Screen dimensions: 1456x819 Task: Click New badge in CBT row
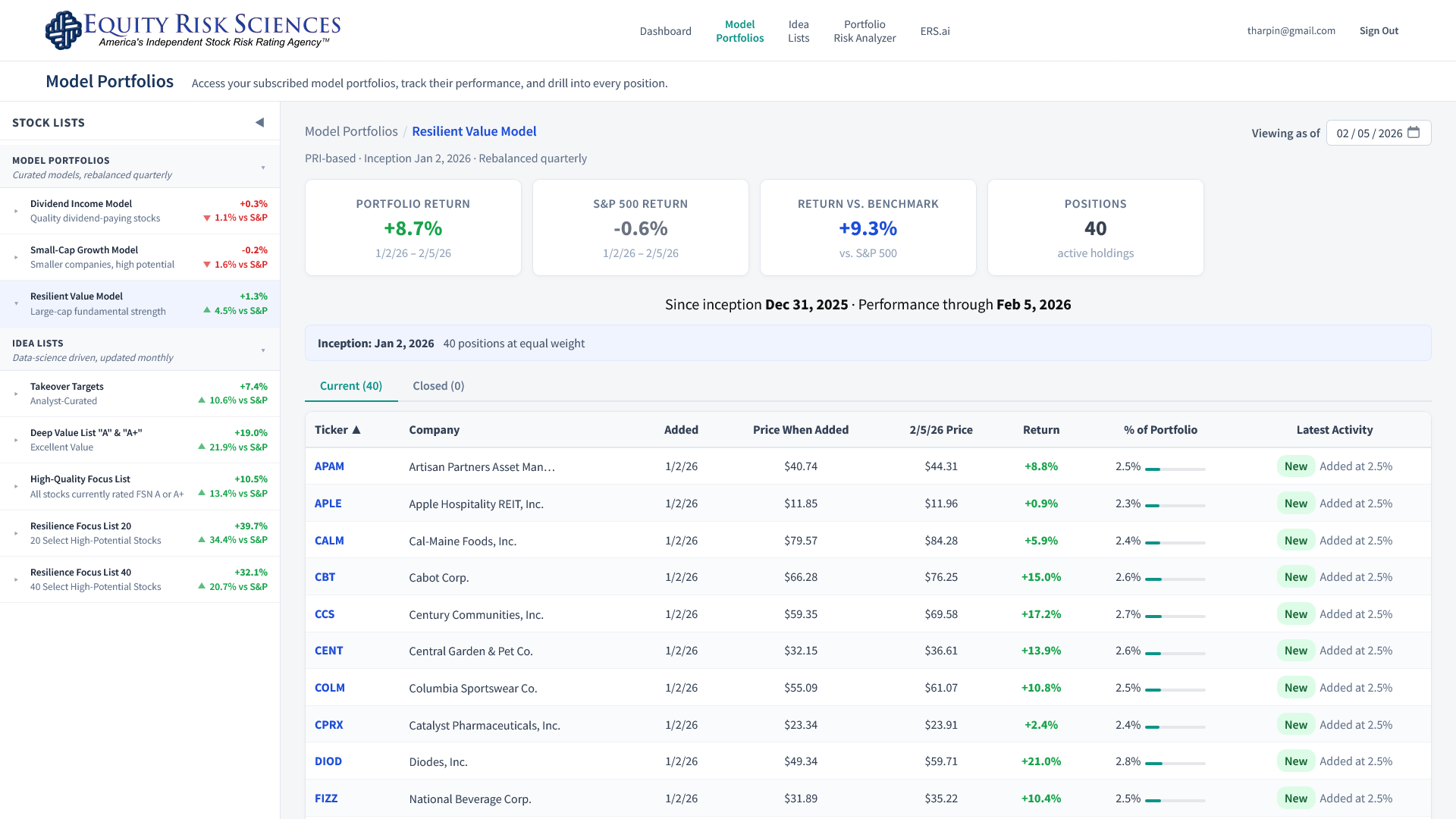(x=1295, y=577)
